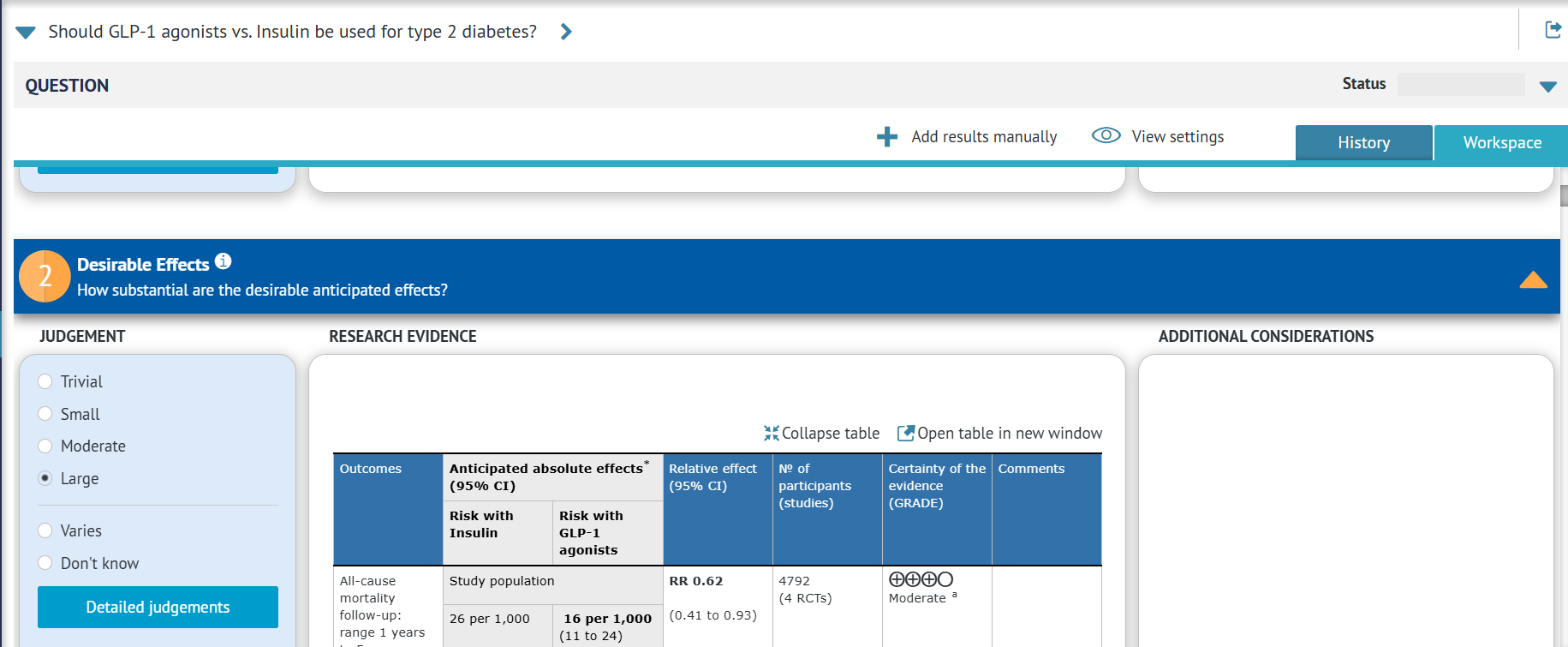Click the plus icon for adding results
Screen dimensions: 1568x647
[x=887, y=136]
